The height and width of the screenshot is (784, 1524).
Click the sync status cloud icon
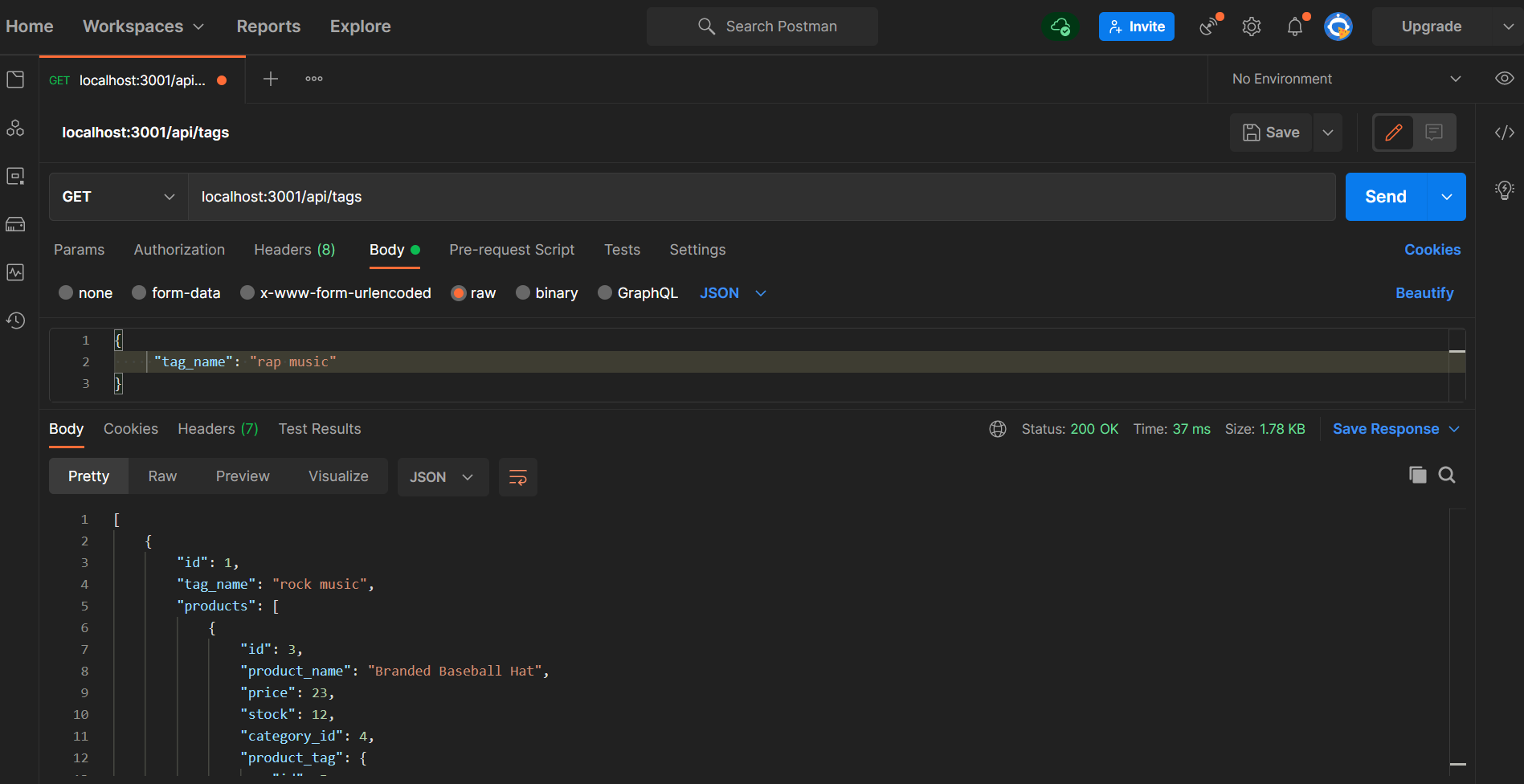pos(1060,27)
